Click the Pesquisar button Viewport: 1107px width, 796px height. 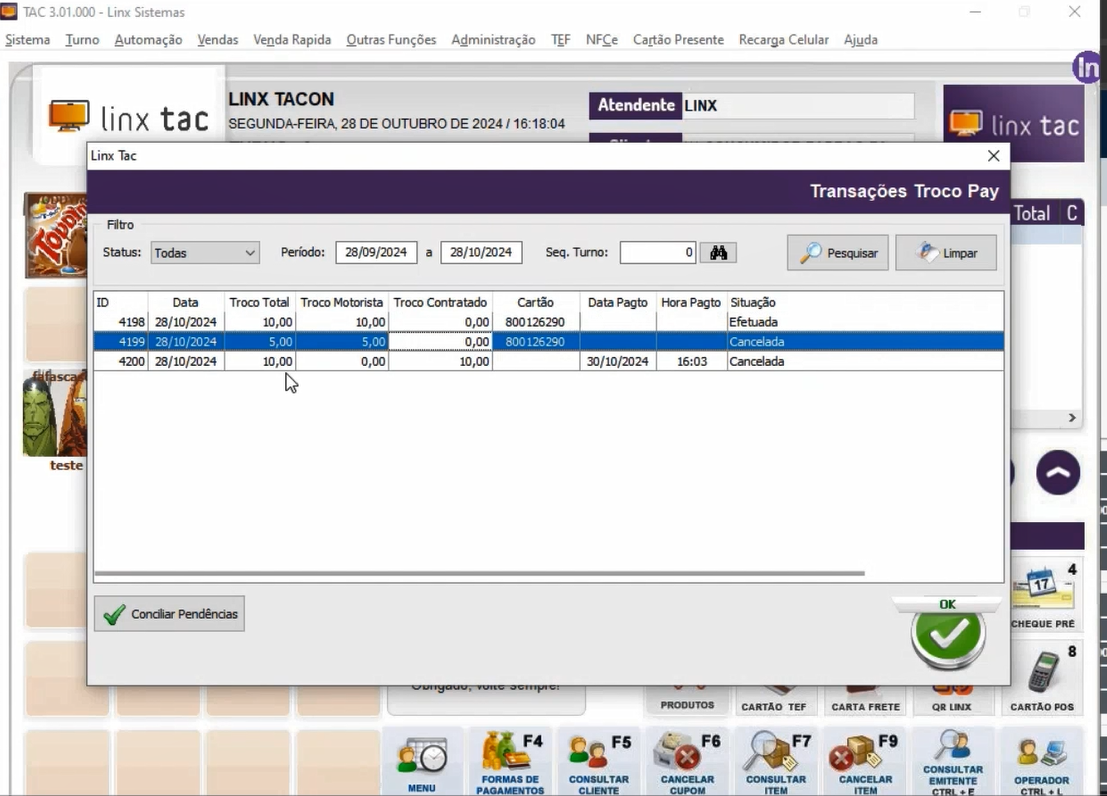click(838, 253)
